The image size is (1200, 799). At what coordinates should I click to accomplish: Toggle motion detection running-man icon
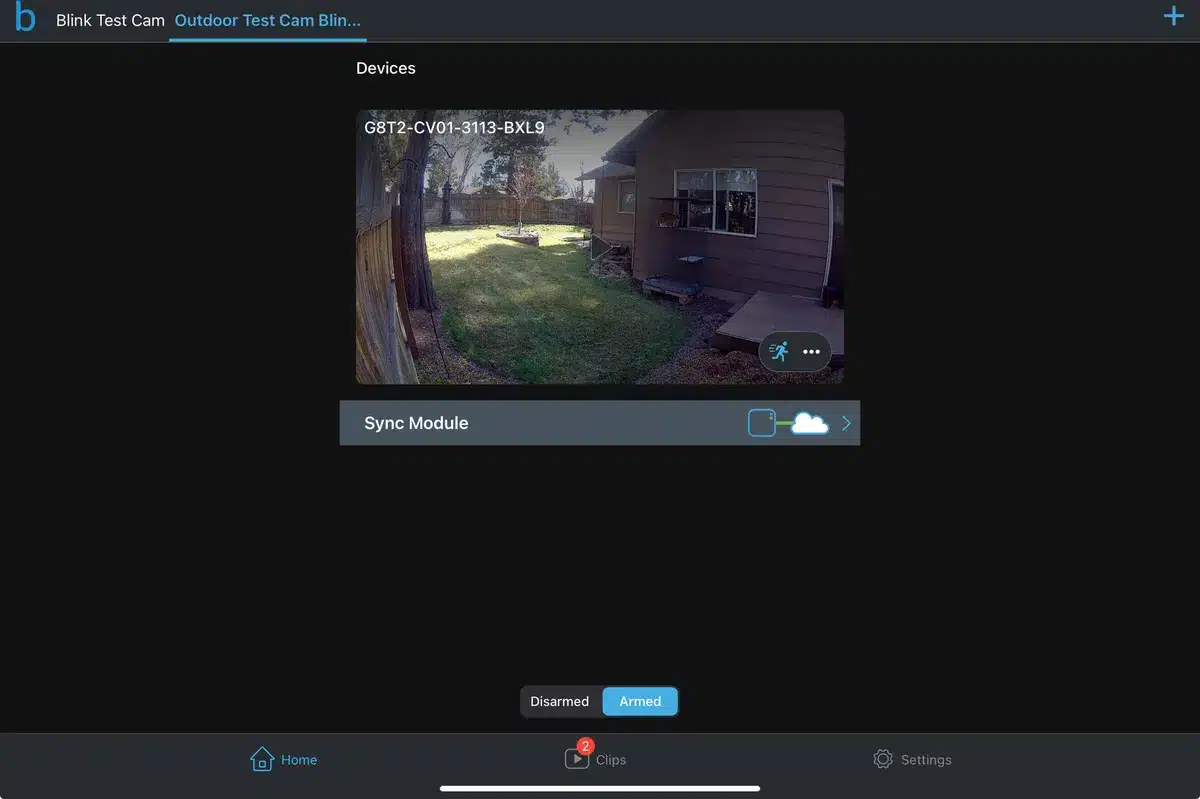pyautogui.click(x=780, y=351)
